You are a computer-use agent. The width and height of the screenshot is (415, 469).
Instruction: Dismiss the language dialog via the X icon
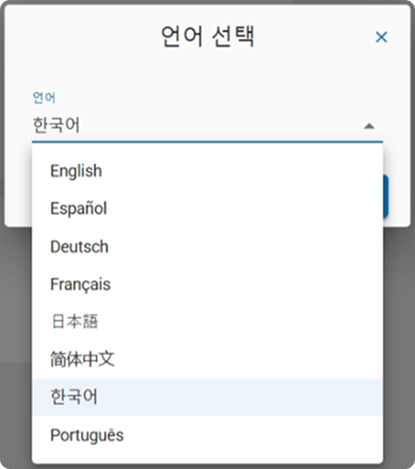[381, 37]
